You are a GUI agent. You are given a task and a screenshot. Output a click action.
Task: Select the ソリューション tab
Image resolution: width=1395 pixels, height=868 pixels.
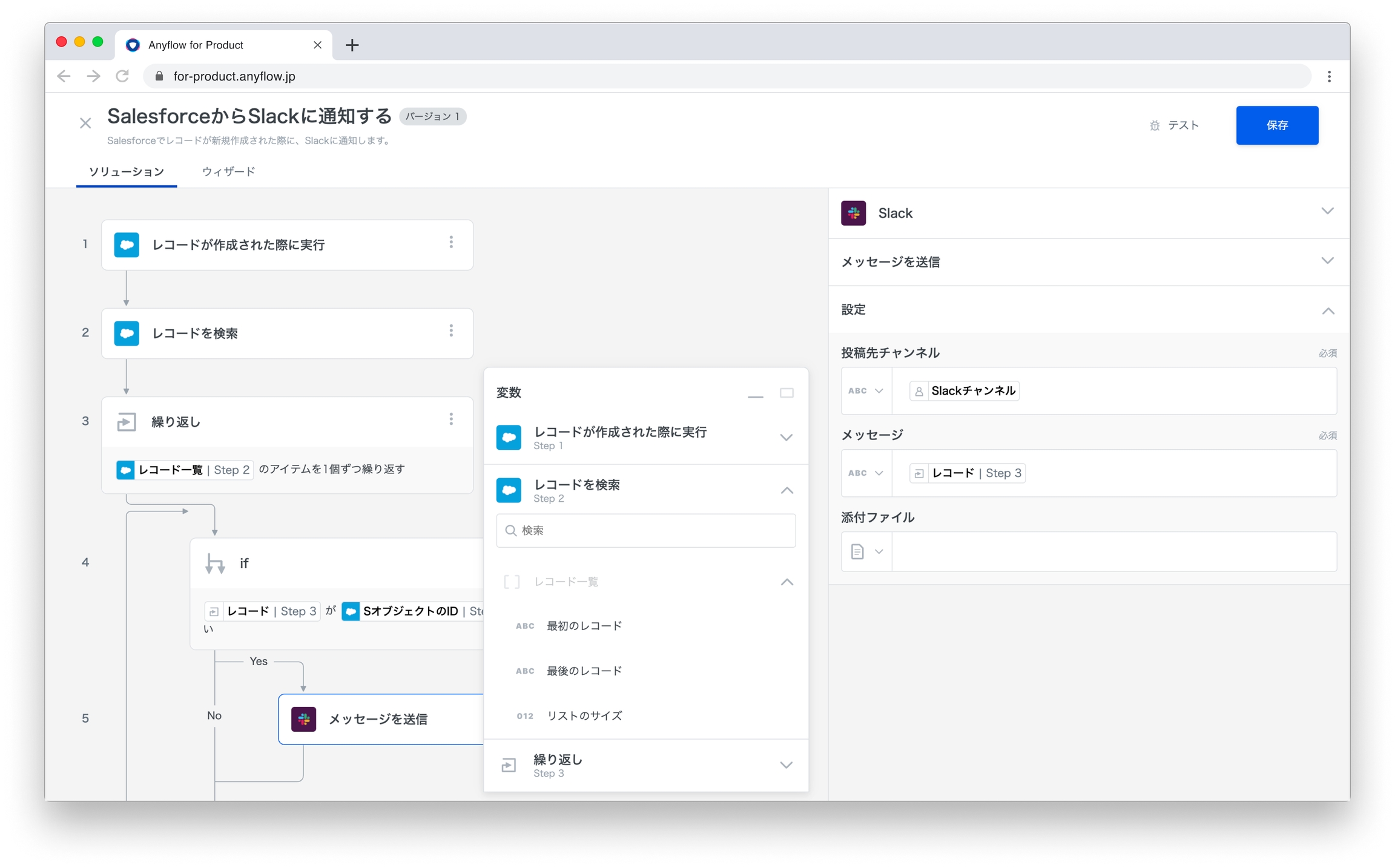[x=127, y=172]
